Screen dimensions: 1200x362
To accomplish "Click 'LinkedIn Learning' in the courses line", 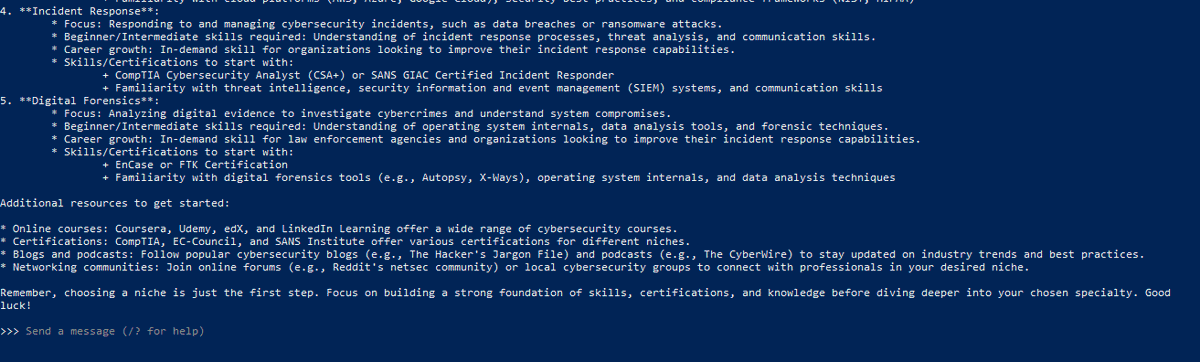I will (335, 229).
